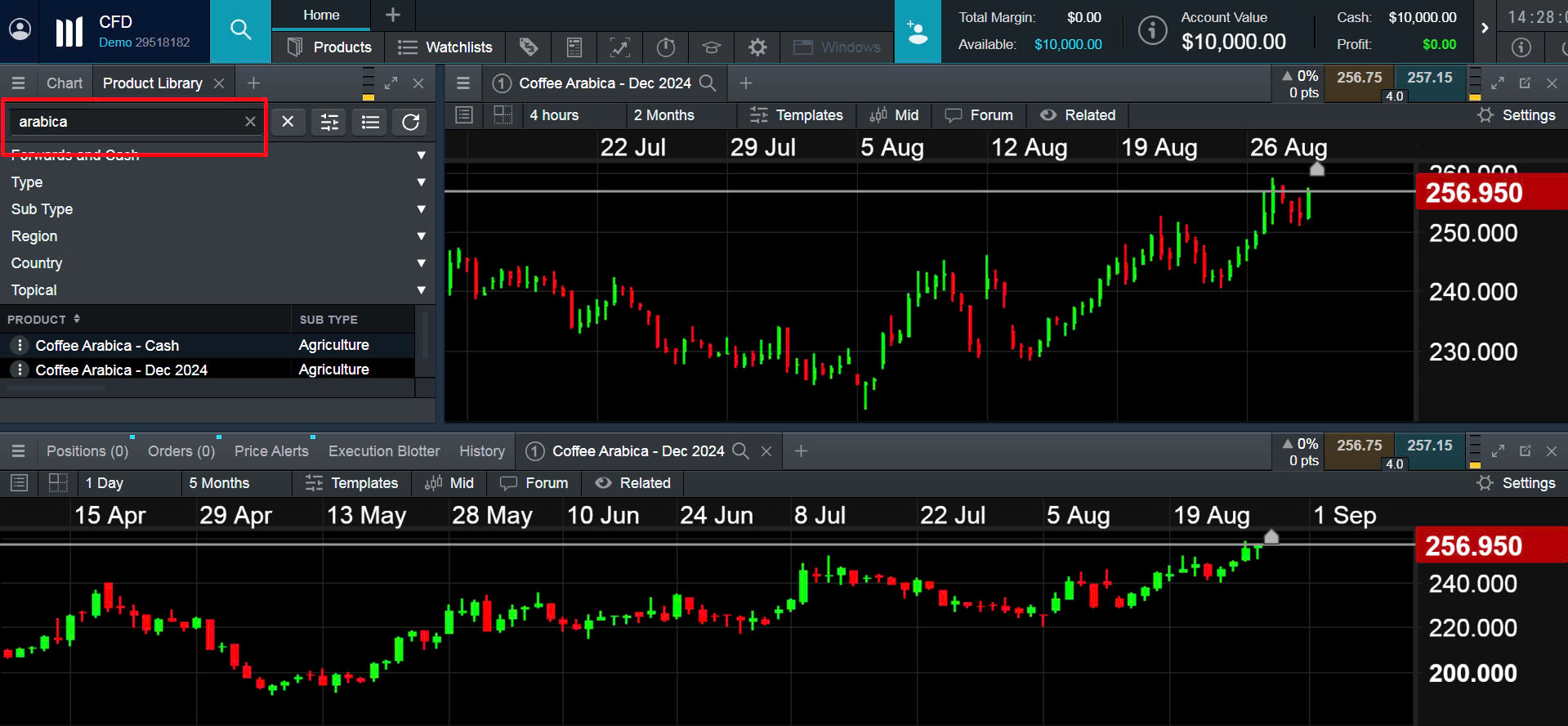
Task: Toggle chart layout grid in 1 Day chart toolbar
Action: 58,483
